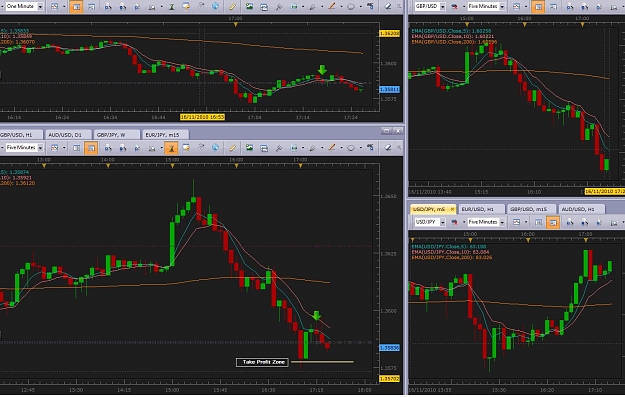Viewport: 625px width, 397px height.
Task: Toggle unhighlighted view button in GBP/USD chart toolbar
Action: click(x=553, y=7)
